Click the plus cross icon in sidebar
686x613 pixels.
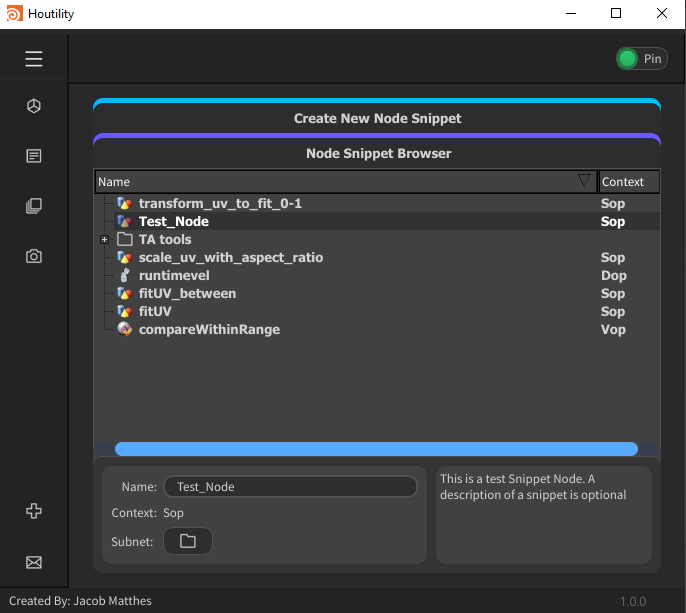[34, 511]
